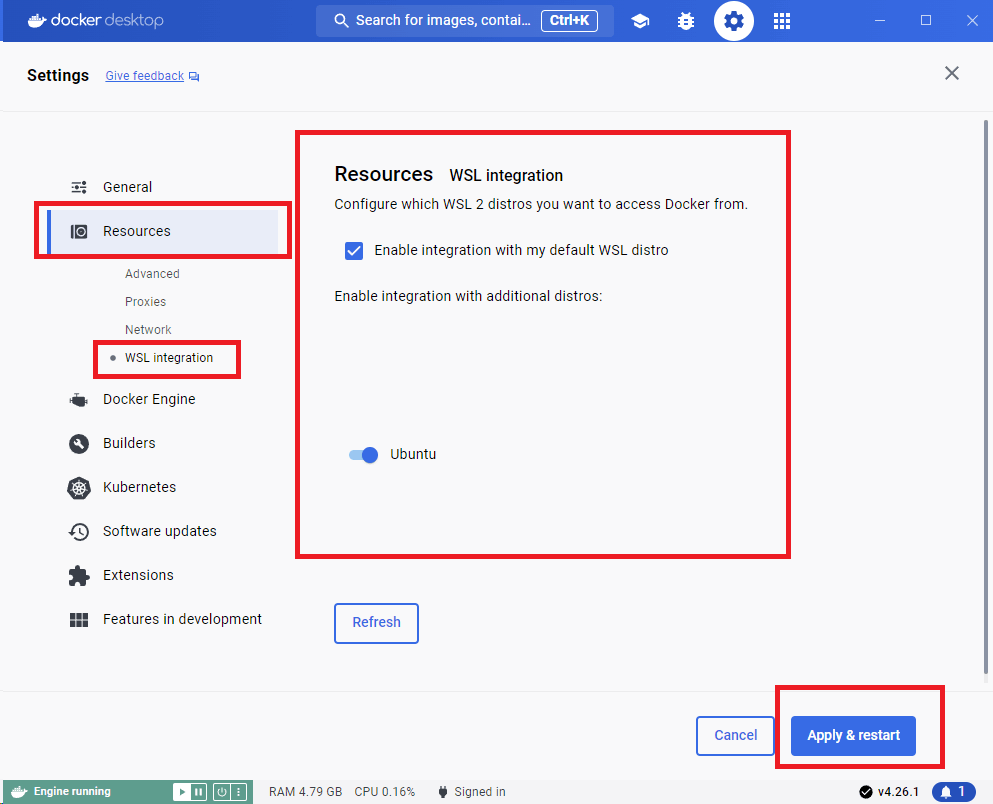Click the Extensions puzzle piece icon

point(79,575)
